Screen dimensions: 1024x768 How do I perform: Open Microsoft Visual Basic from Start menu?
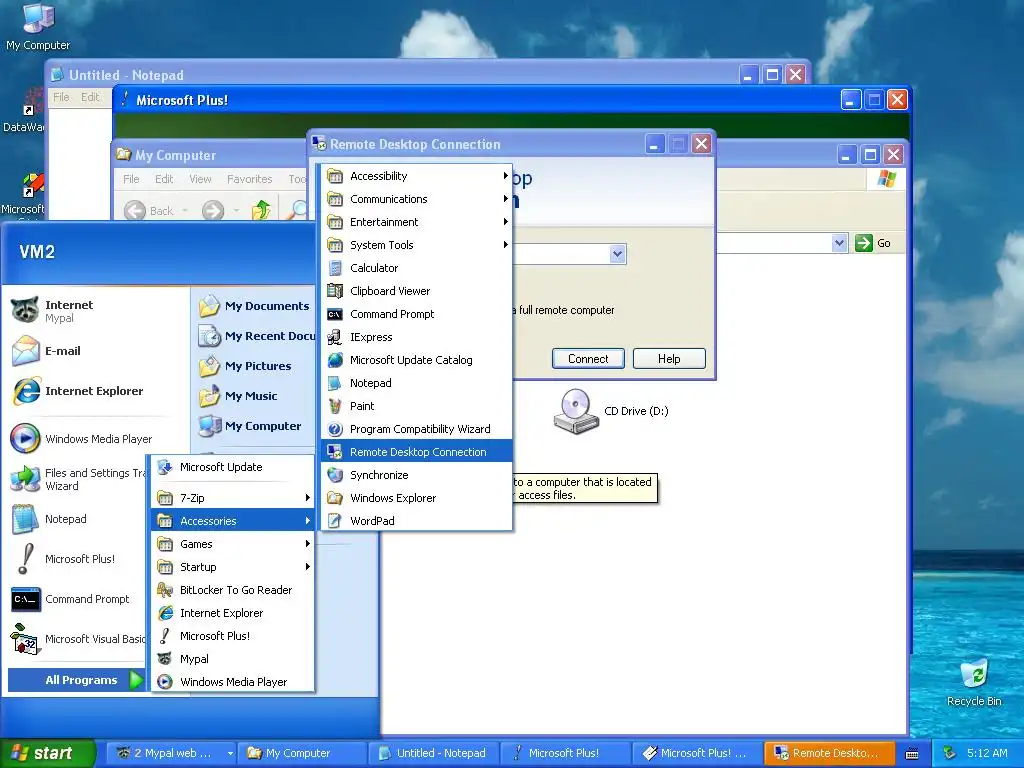(x=77, y=639)
